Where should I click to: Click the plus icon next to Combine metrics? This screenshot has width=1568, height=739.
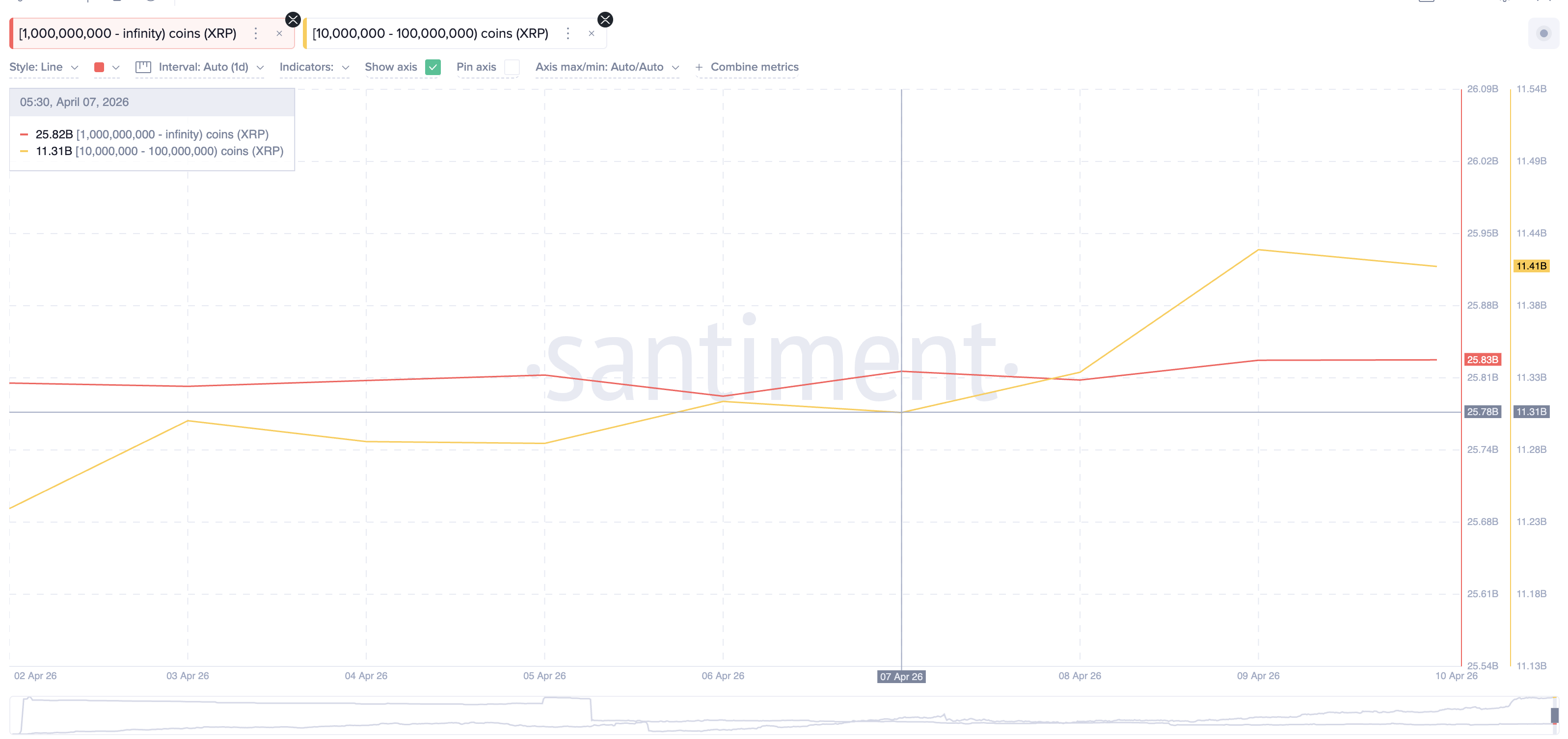698,67
